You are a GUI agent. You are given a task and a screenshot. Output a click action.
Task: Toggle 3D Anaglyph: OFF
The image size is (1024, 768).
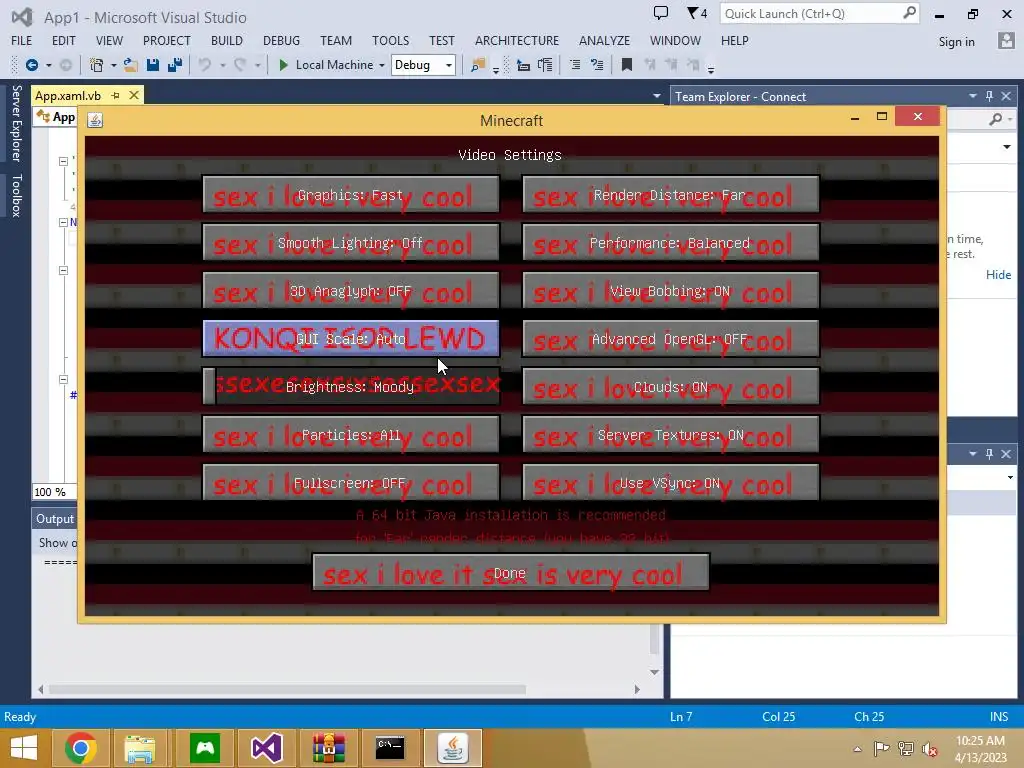(x=351, y=291)
